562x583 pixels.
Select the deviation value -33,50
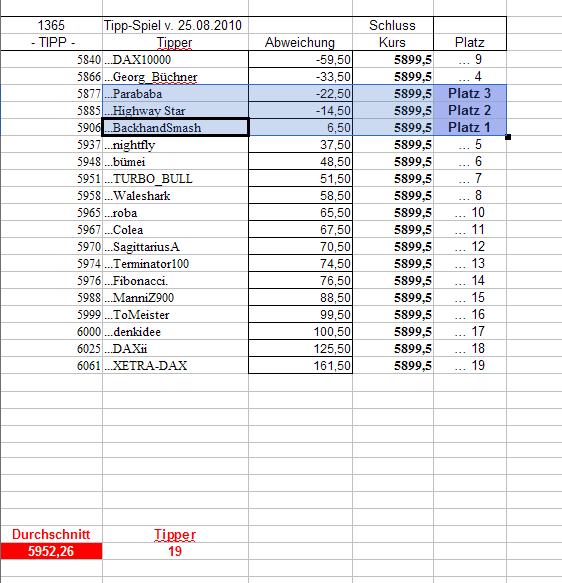click(x=300, y=77)
